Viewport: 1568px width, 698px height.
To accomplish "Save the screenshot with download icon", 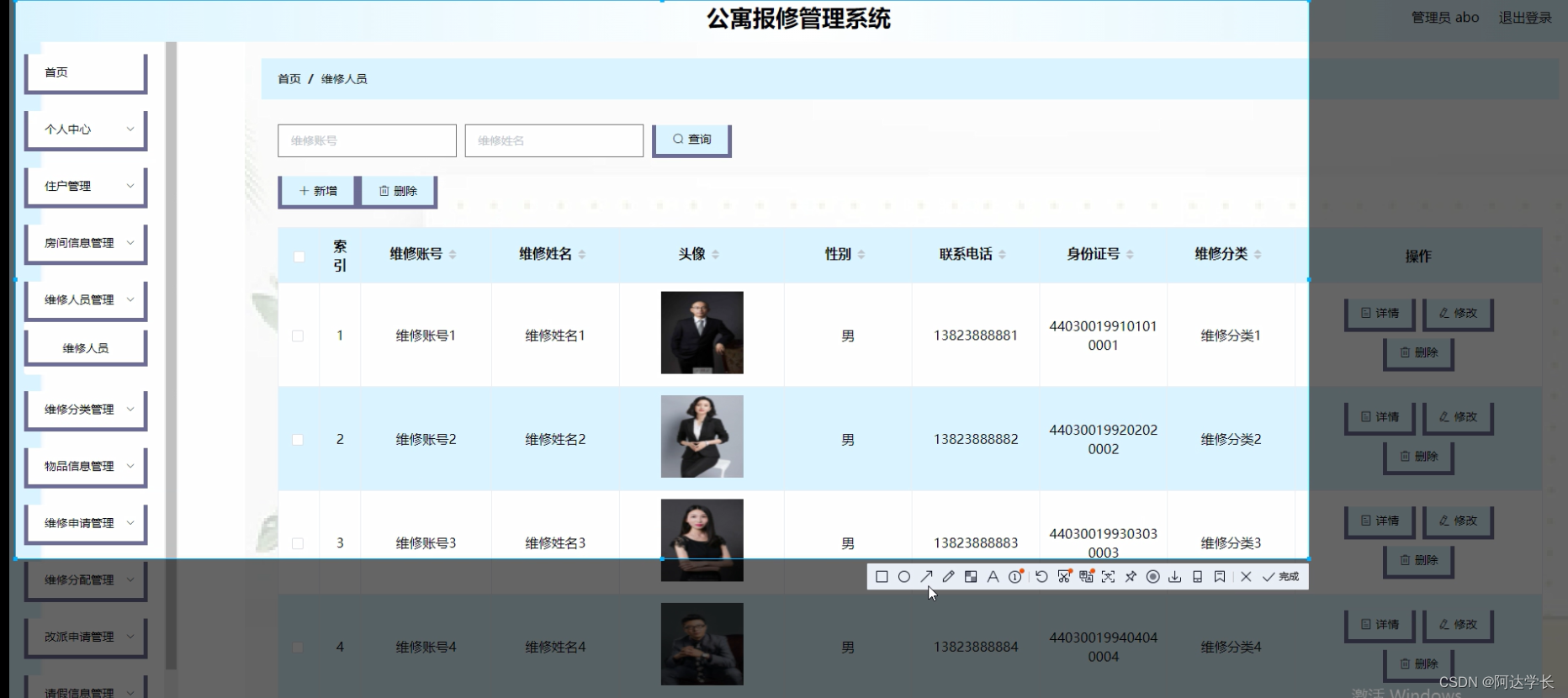I will click(1175, 577).
